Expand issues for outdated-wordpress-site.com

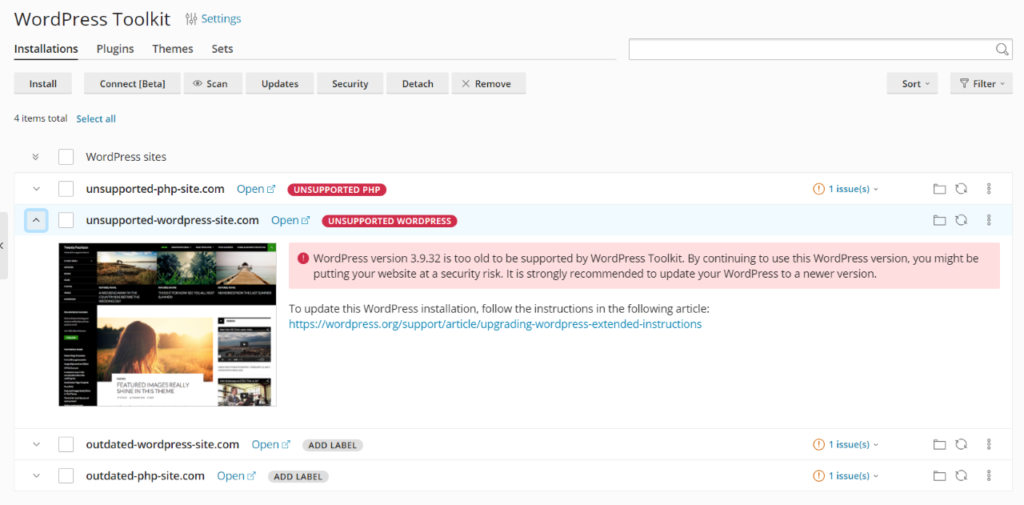[x=846, y=444]
